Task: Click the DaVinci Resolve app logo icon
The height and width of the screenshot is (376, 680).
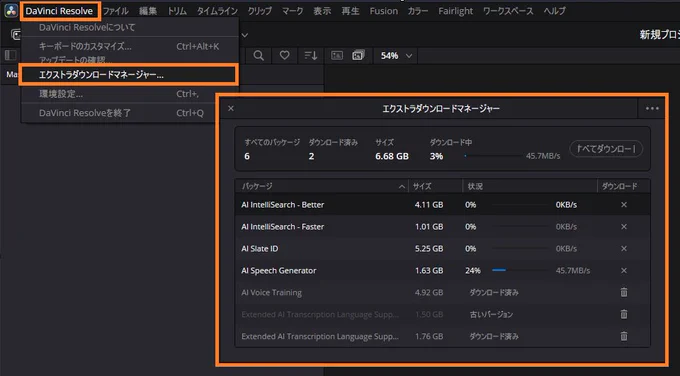Action: coord(11,11)
